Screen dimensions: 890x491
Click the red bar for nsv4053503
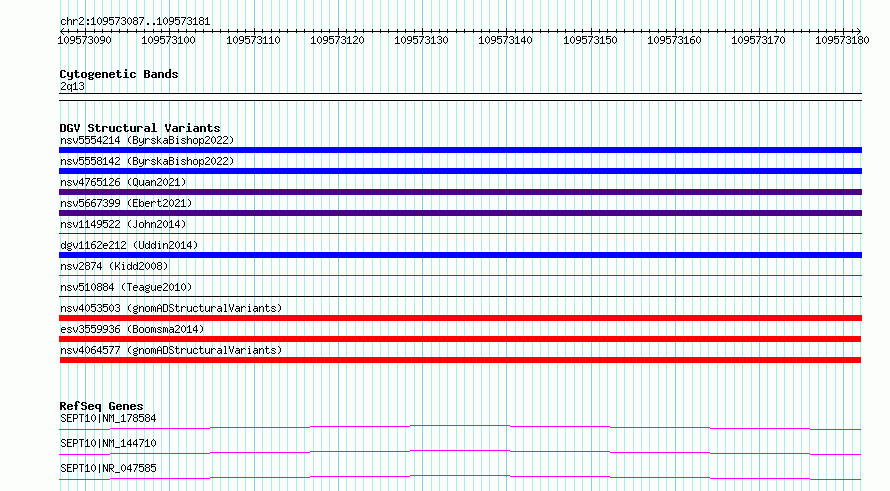click(460, 318)
